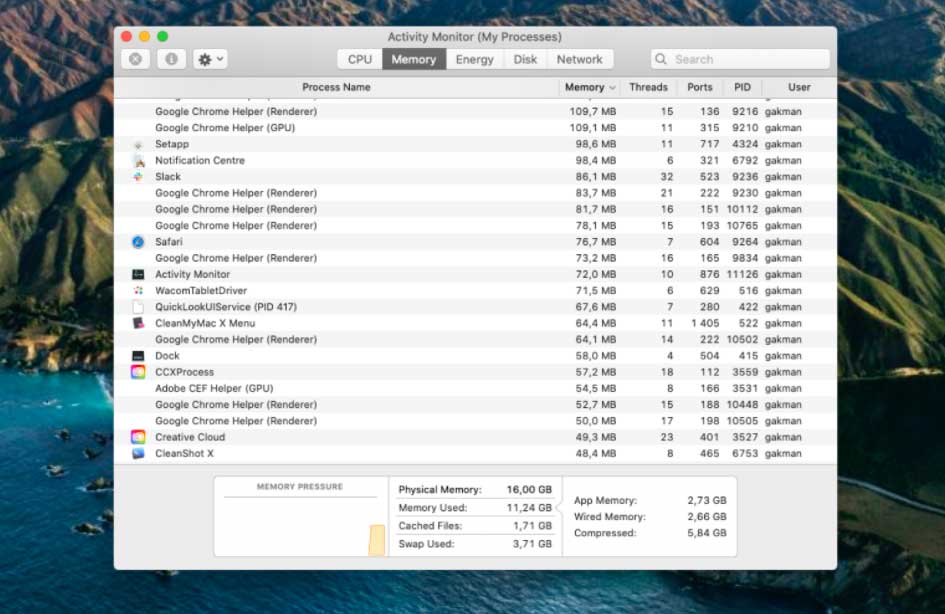
Task: Switch to the CPU tab
Action: pos(360,59)
